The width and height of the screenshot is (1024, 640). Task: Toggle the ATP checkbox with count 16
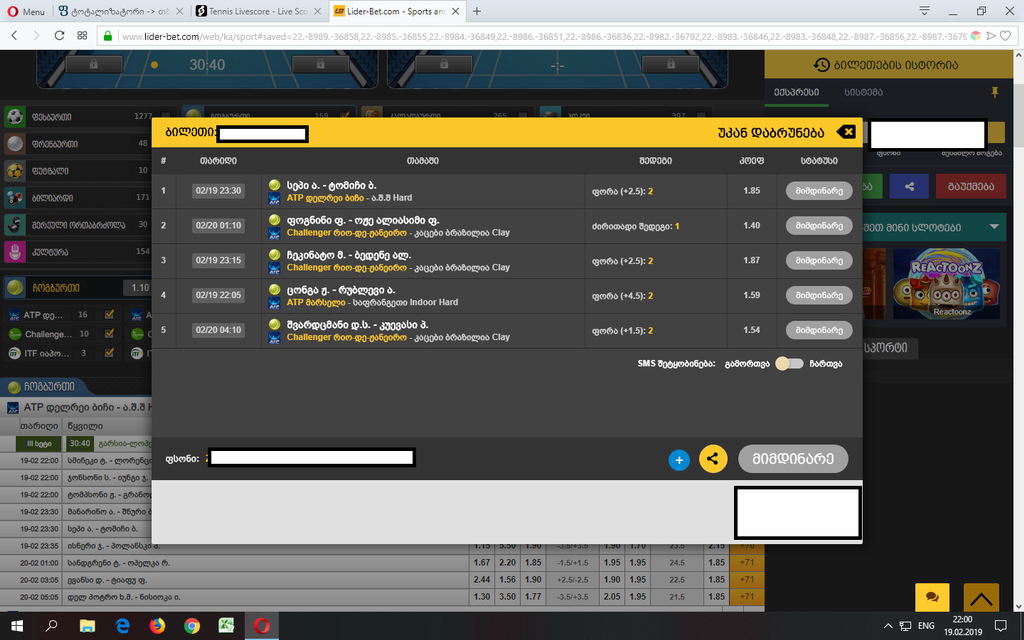(x=109, y=315)
